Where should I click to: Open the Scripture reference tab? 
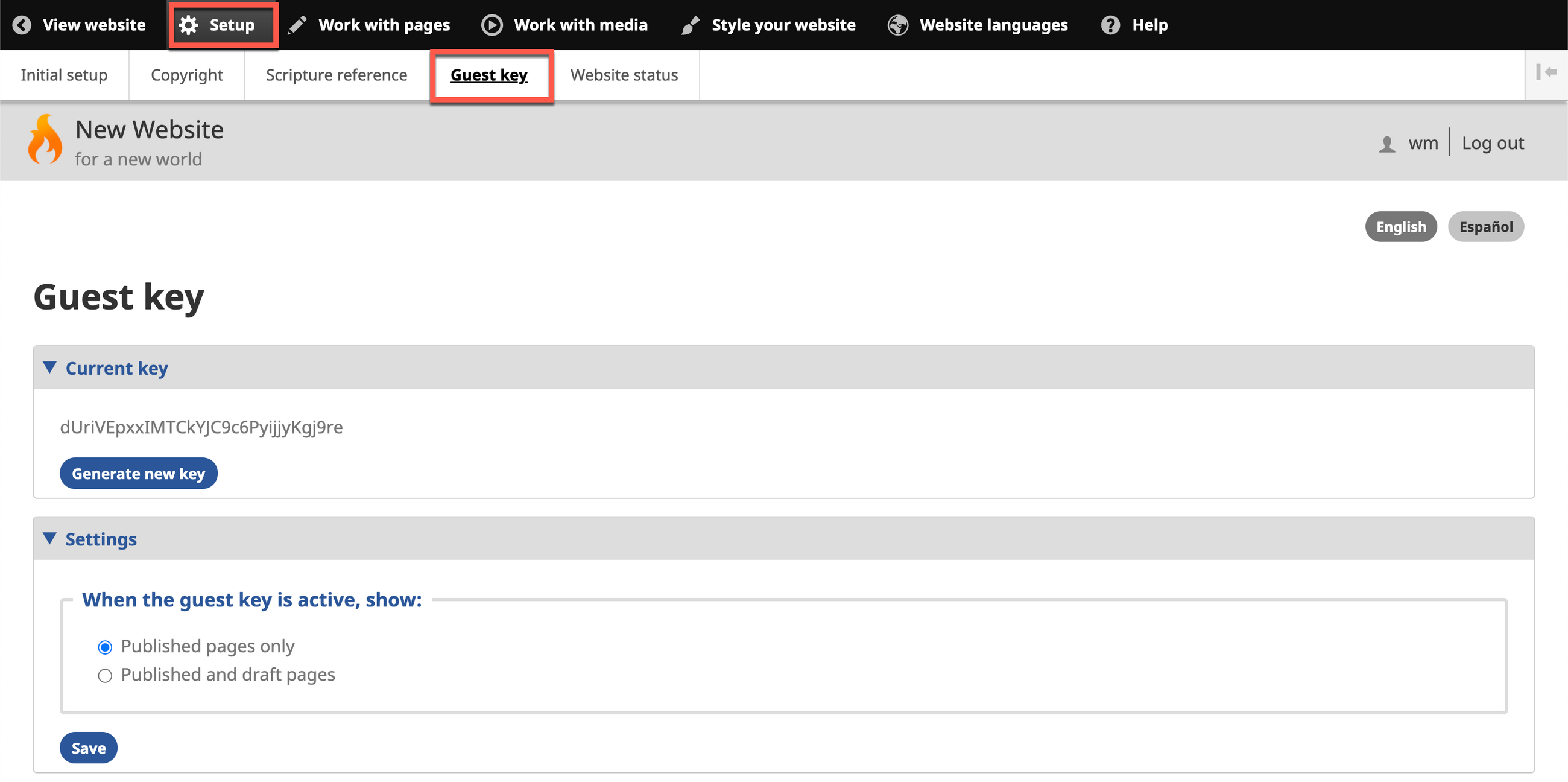point(336,75)
